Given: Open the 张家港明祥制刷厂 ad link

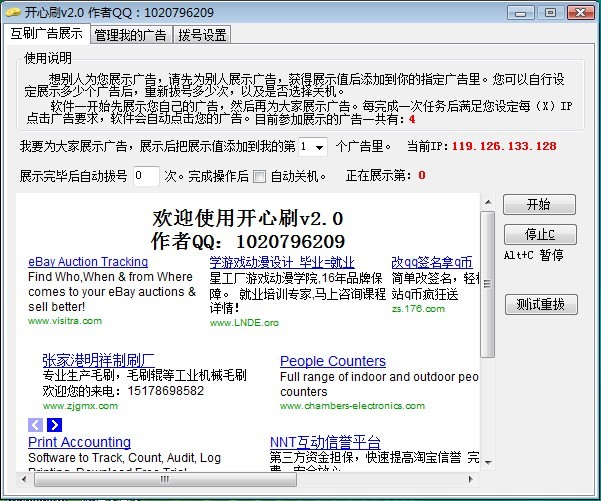Looking at the screenshot, I should point(99,360).
